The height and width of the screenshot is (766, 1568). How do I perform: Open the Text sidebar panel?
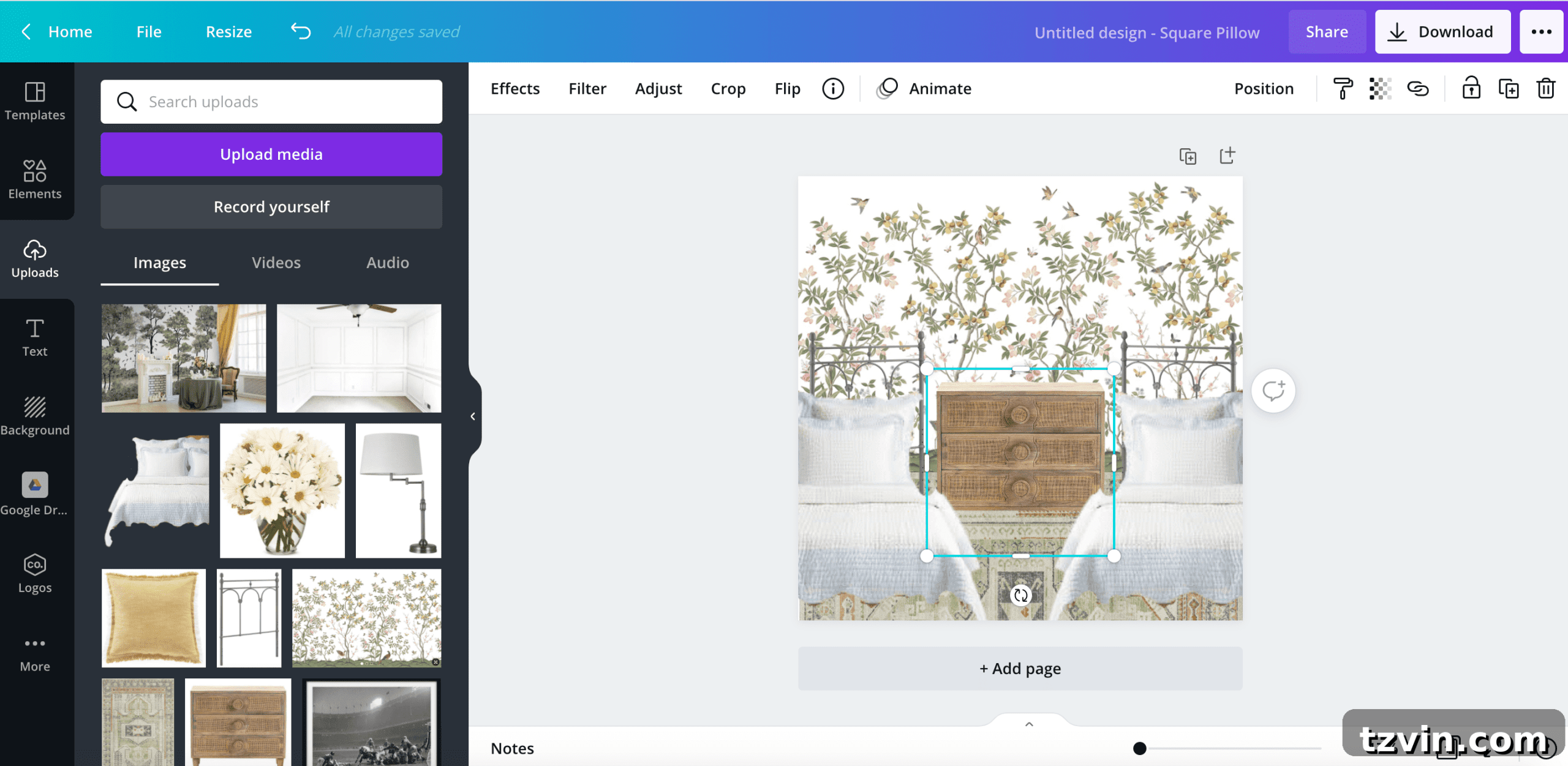(35, 337)
